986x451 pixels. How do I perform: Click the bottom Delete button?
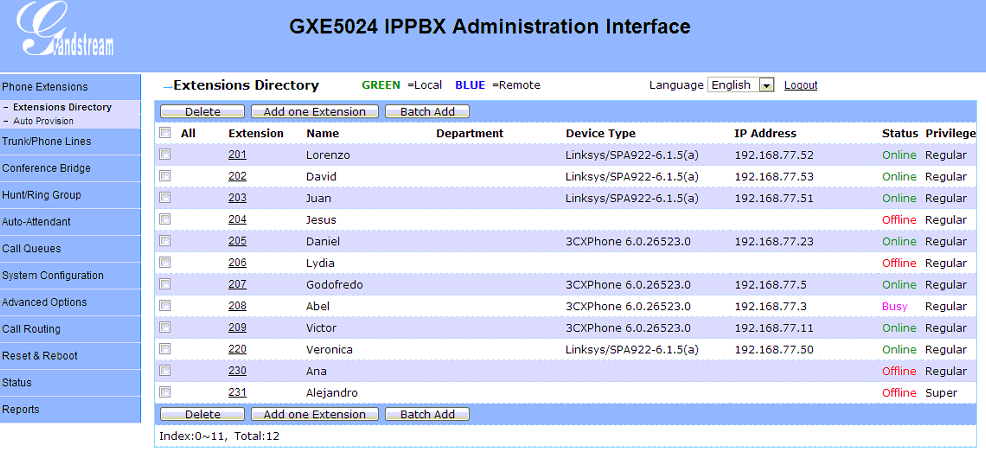pyautogui.click(x=202, y=414)
